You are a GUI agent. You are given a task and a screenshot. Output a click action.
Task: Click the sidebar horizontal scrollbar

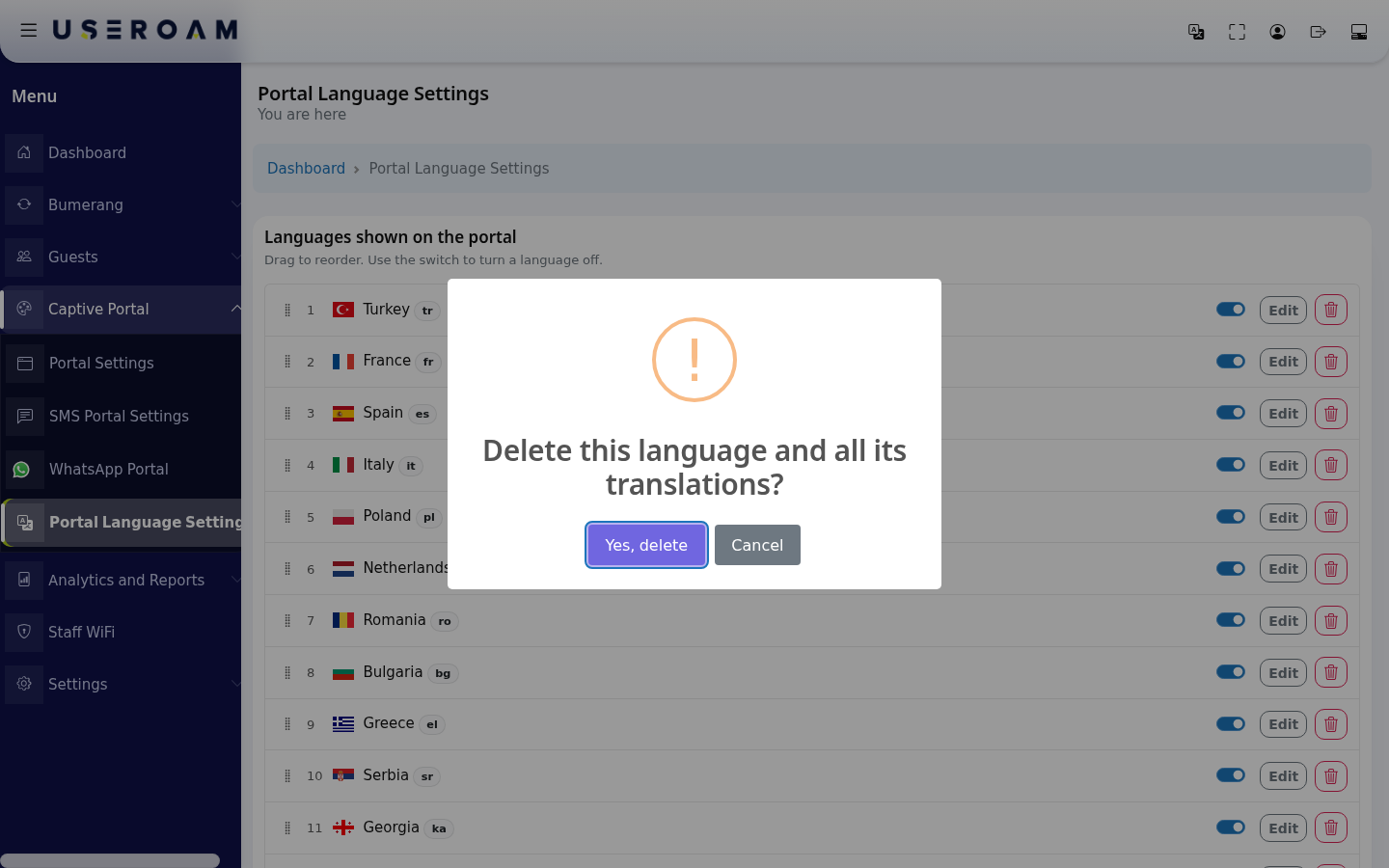[x=110, y=860]
